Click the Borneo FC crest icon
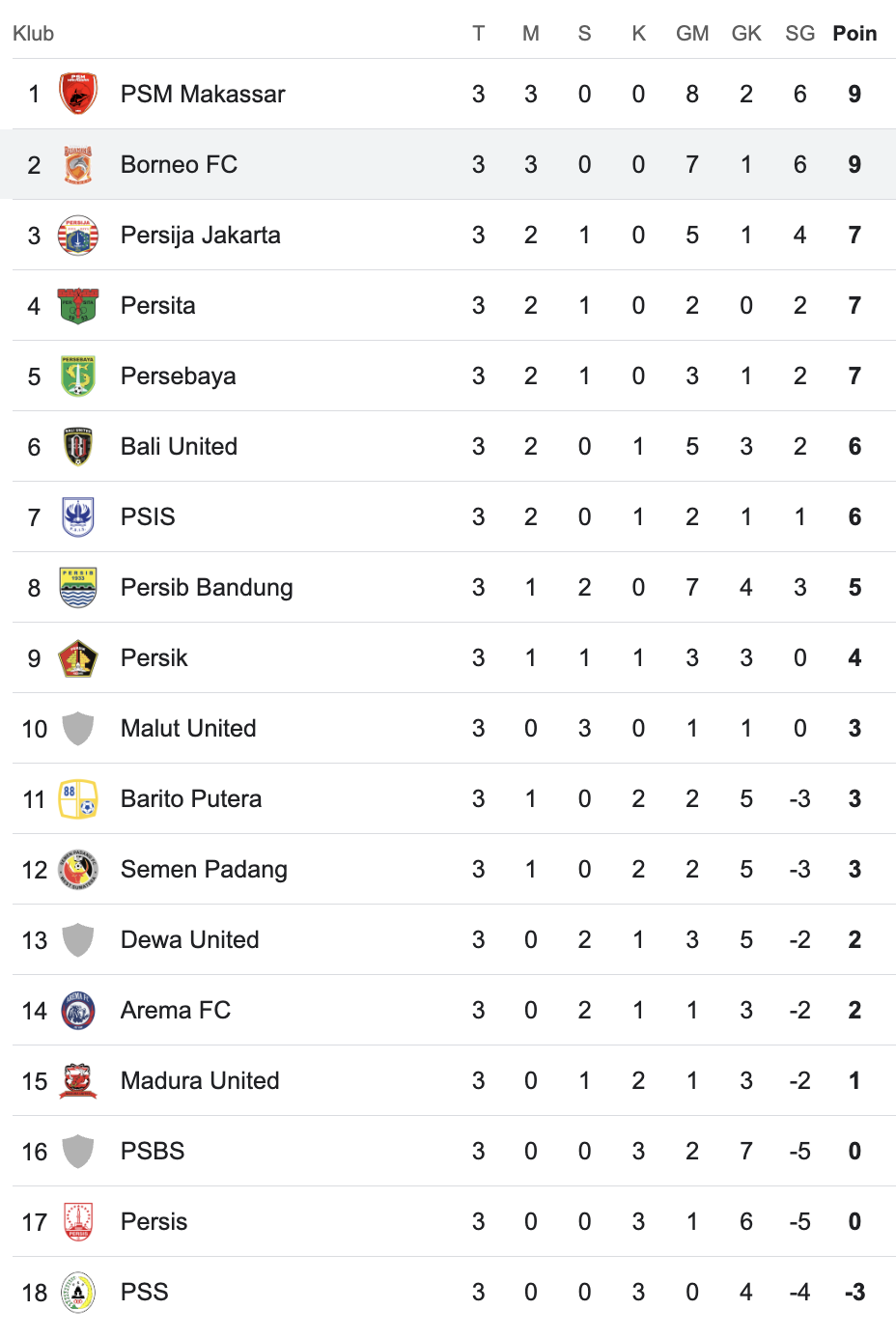896x1338 pixels. click(78, 164)
